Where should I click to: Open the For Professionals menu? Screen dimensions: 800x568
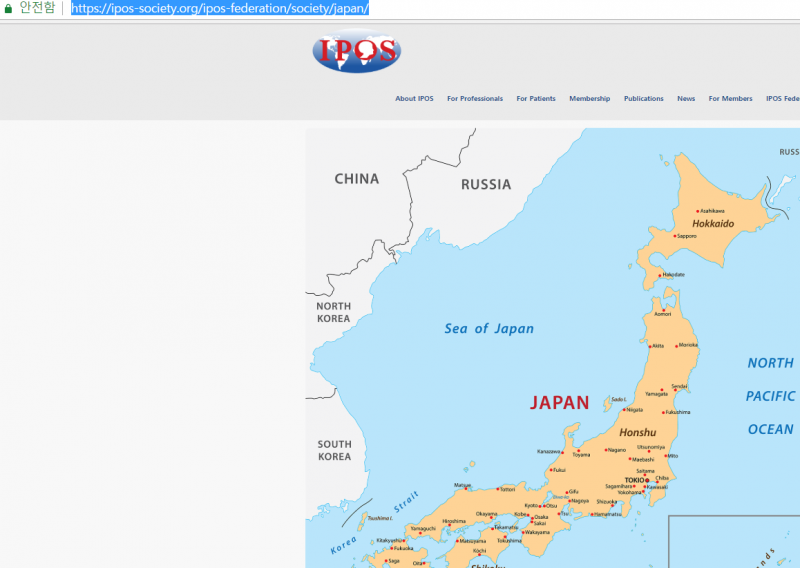[475, 99]
